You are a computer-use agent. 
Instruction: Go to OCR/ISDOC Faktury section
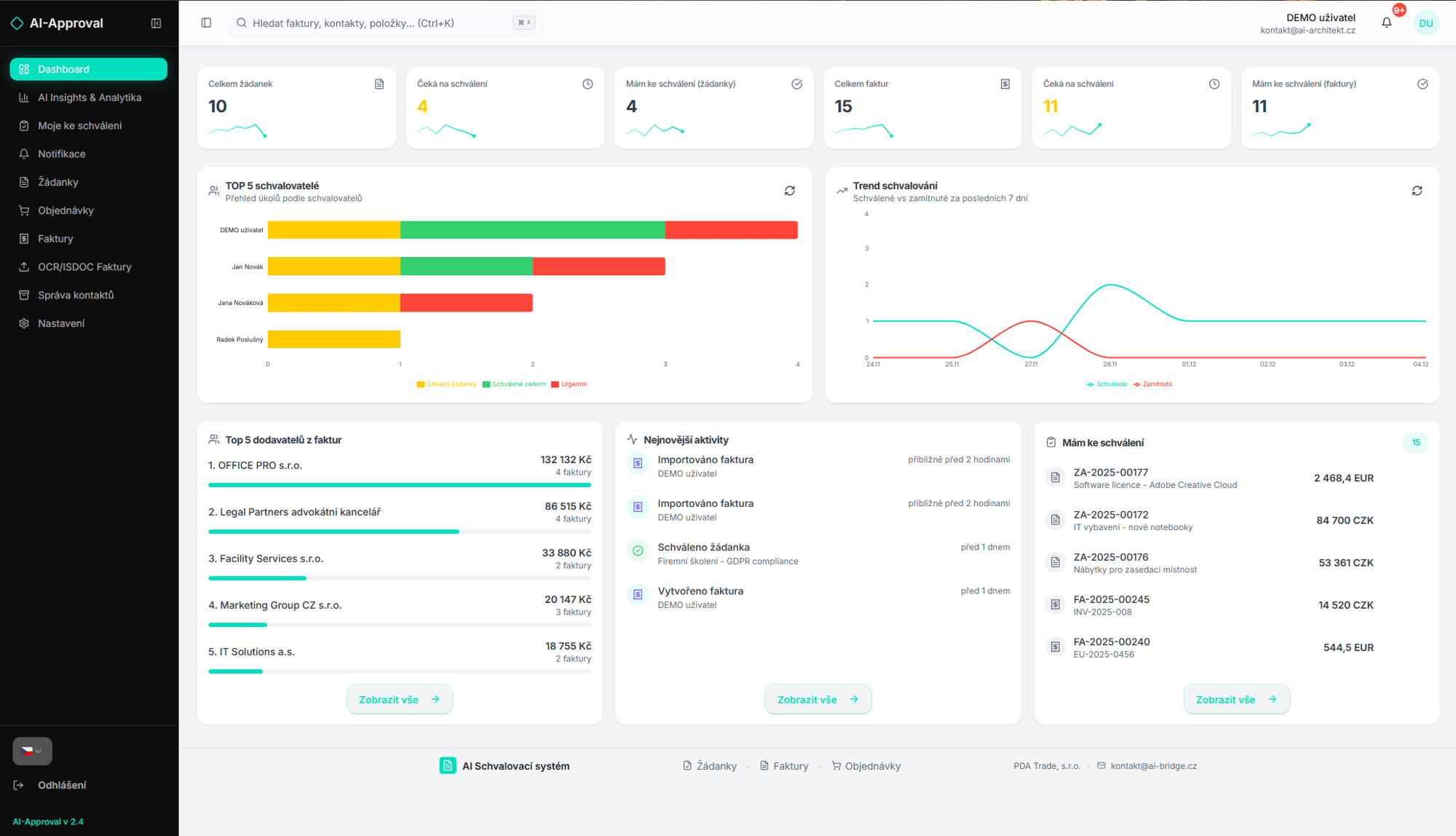[x=84, y=267]
